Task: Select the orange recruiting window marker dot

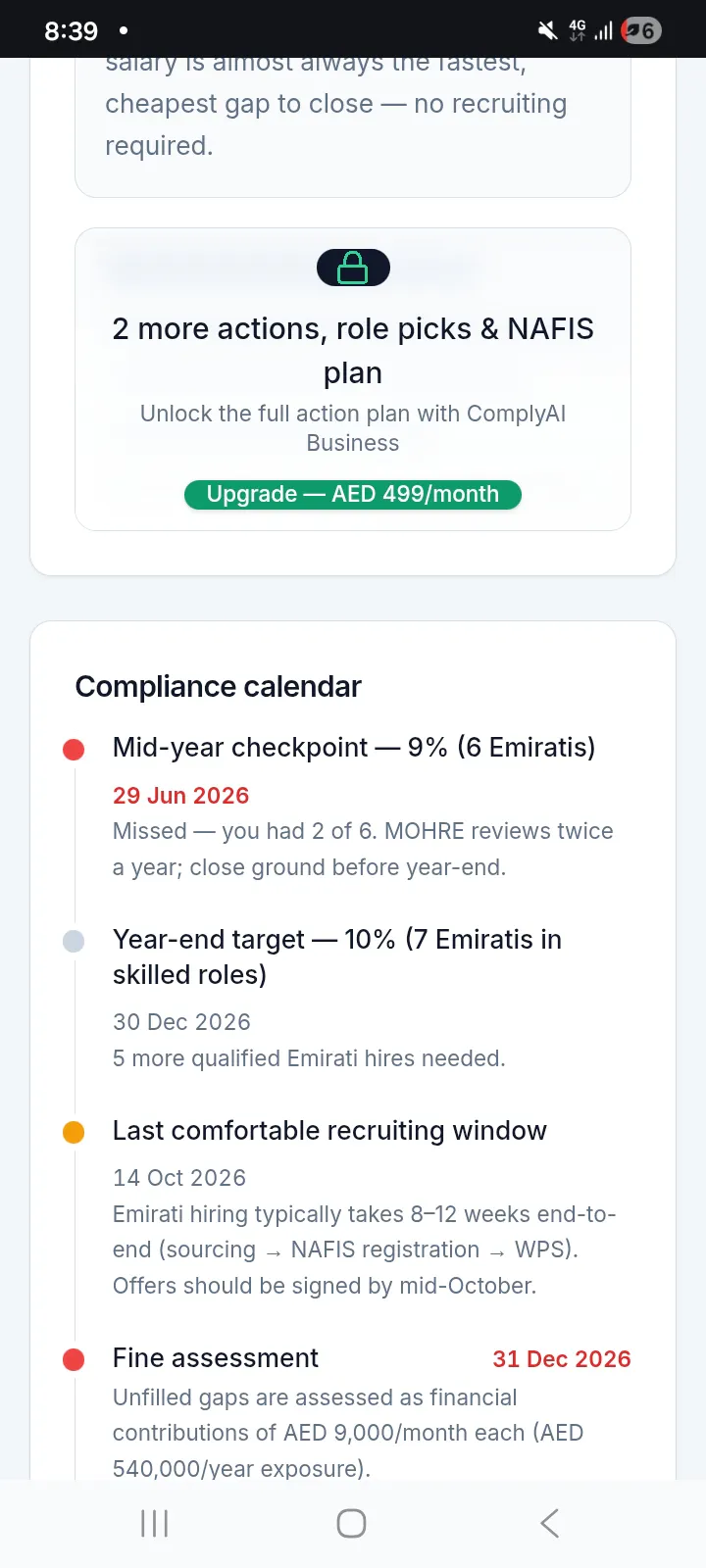Action: 74,1132
